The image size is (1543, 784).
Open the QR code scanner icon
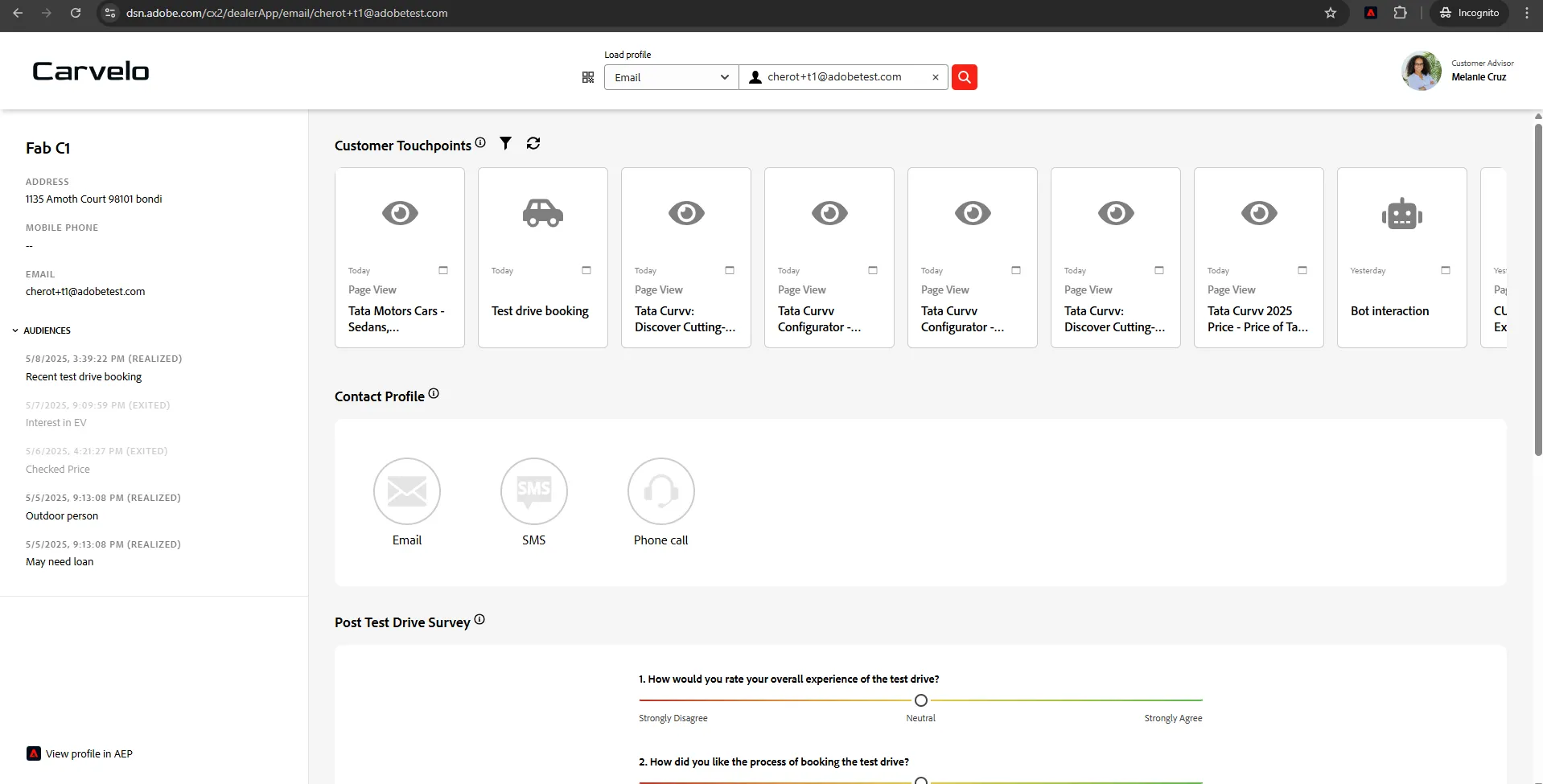coord(588,77)
